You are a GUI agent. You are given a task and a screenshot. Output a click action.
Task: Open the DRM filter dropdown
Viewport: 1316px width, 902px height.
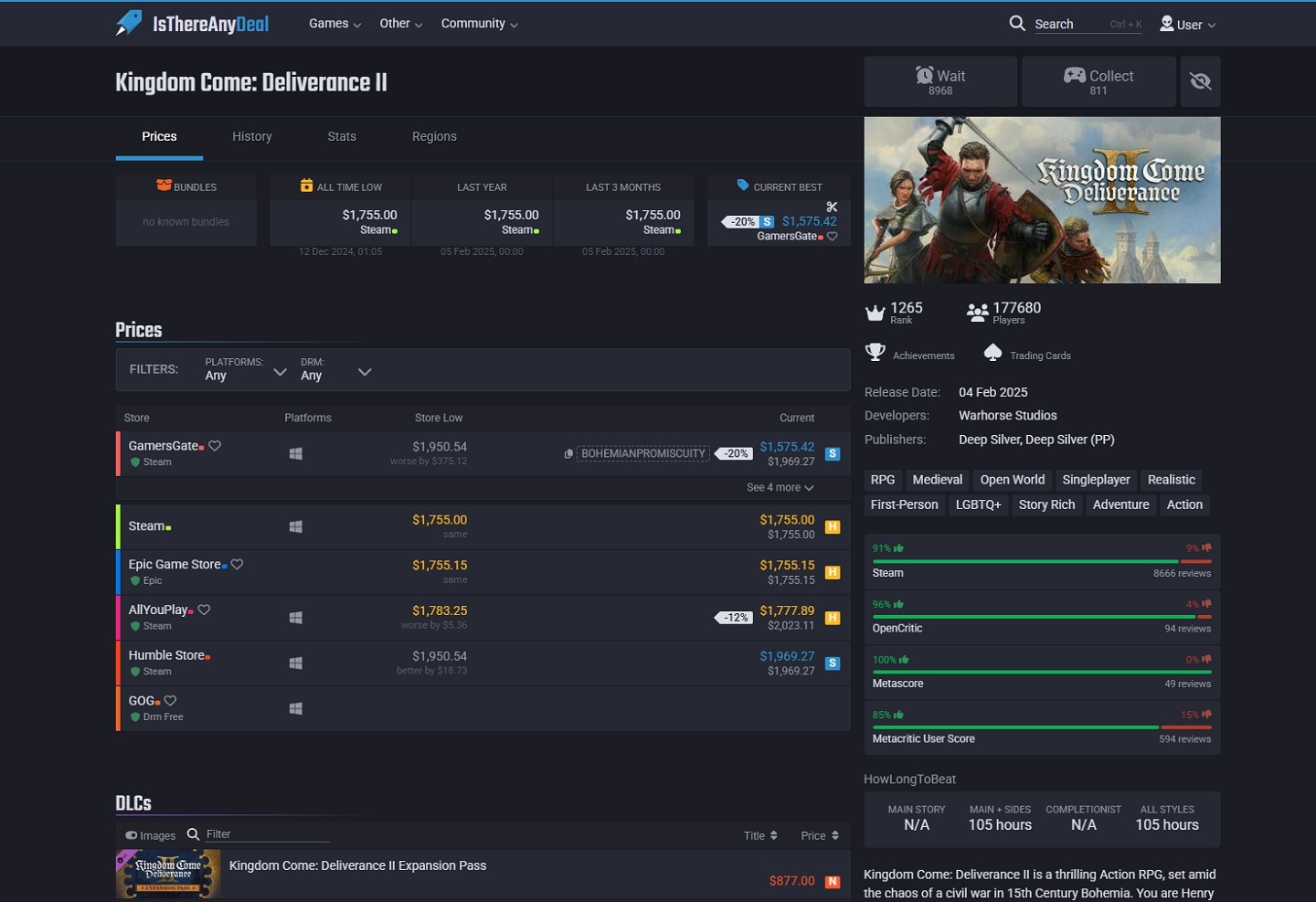tap(335, 370)
